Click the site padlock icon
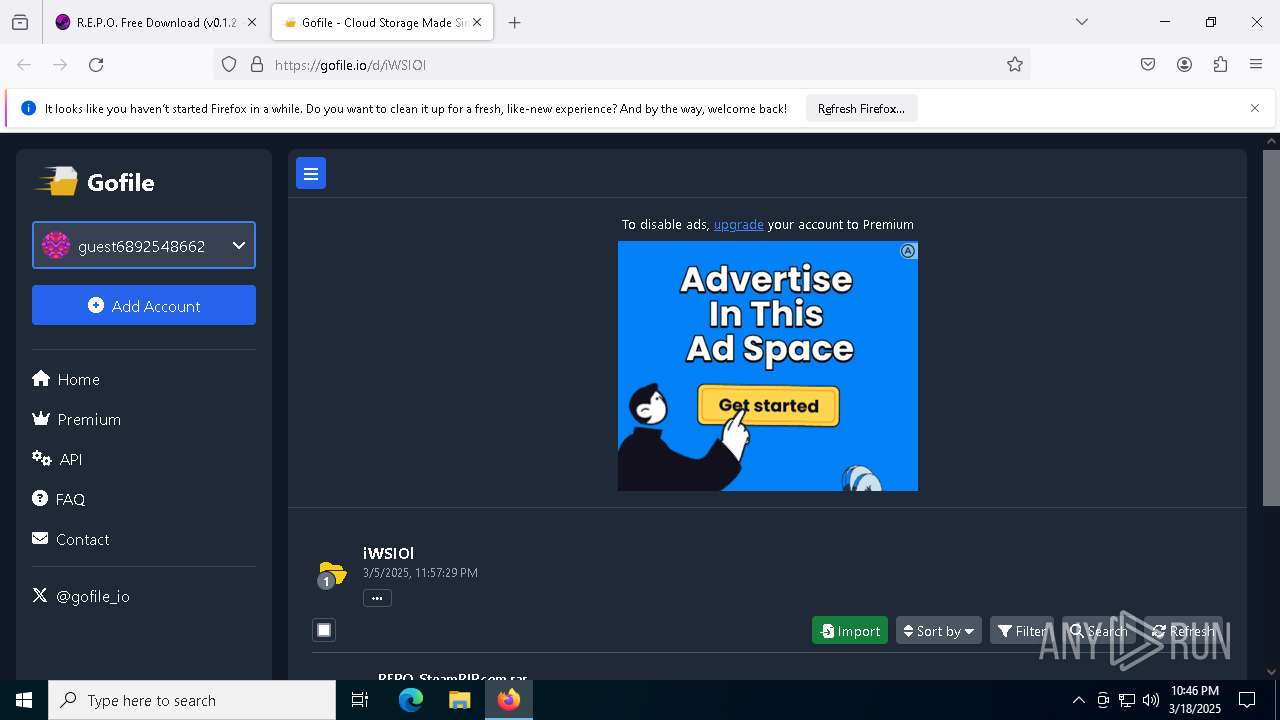The height and width of the screenshot is (720, 1280). click(x=257, y=64)
